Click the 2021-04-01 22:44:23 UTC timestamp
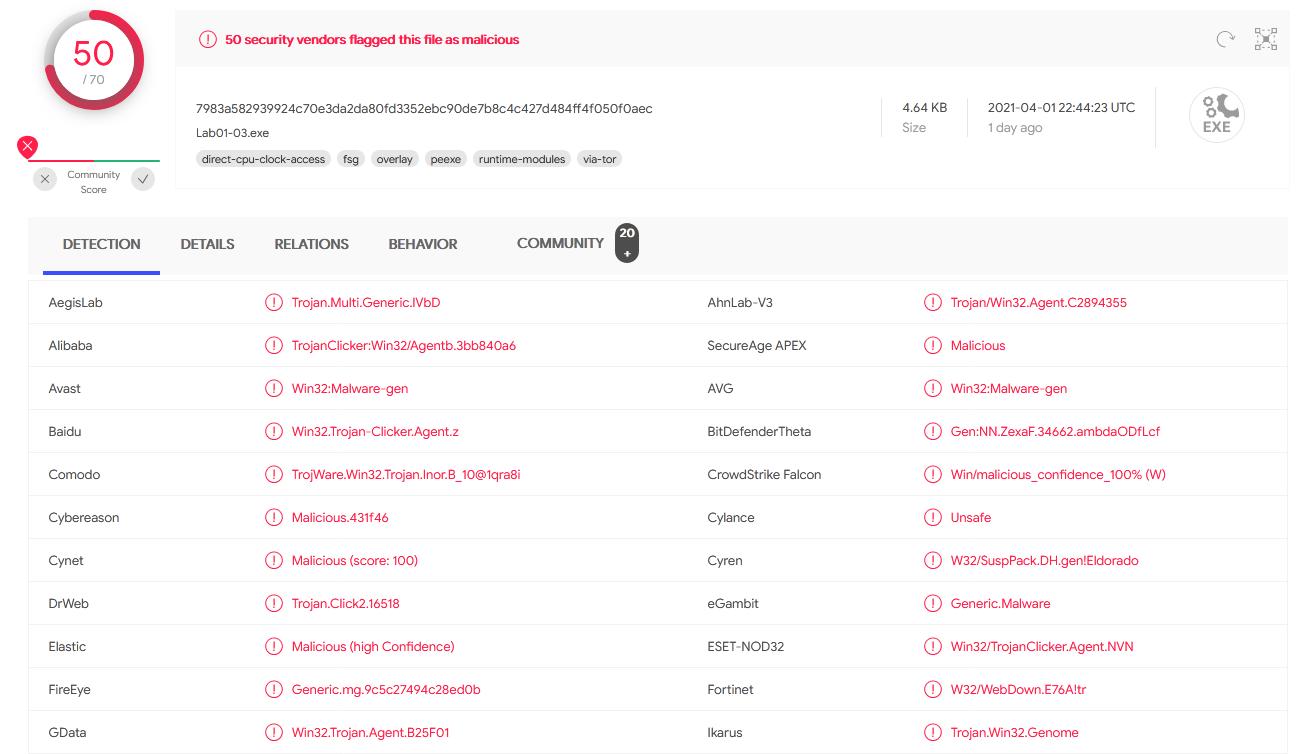The image size is (1305, 754). pyautogui.click(x=1061, y=107)
